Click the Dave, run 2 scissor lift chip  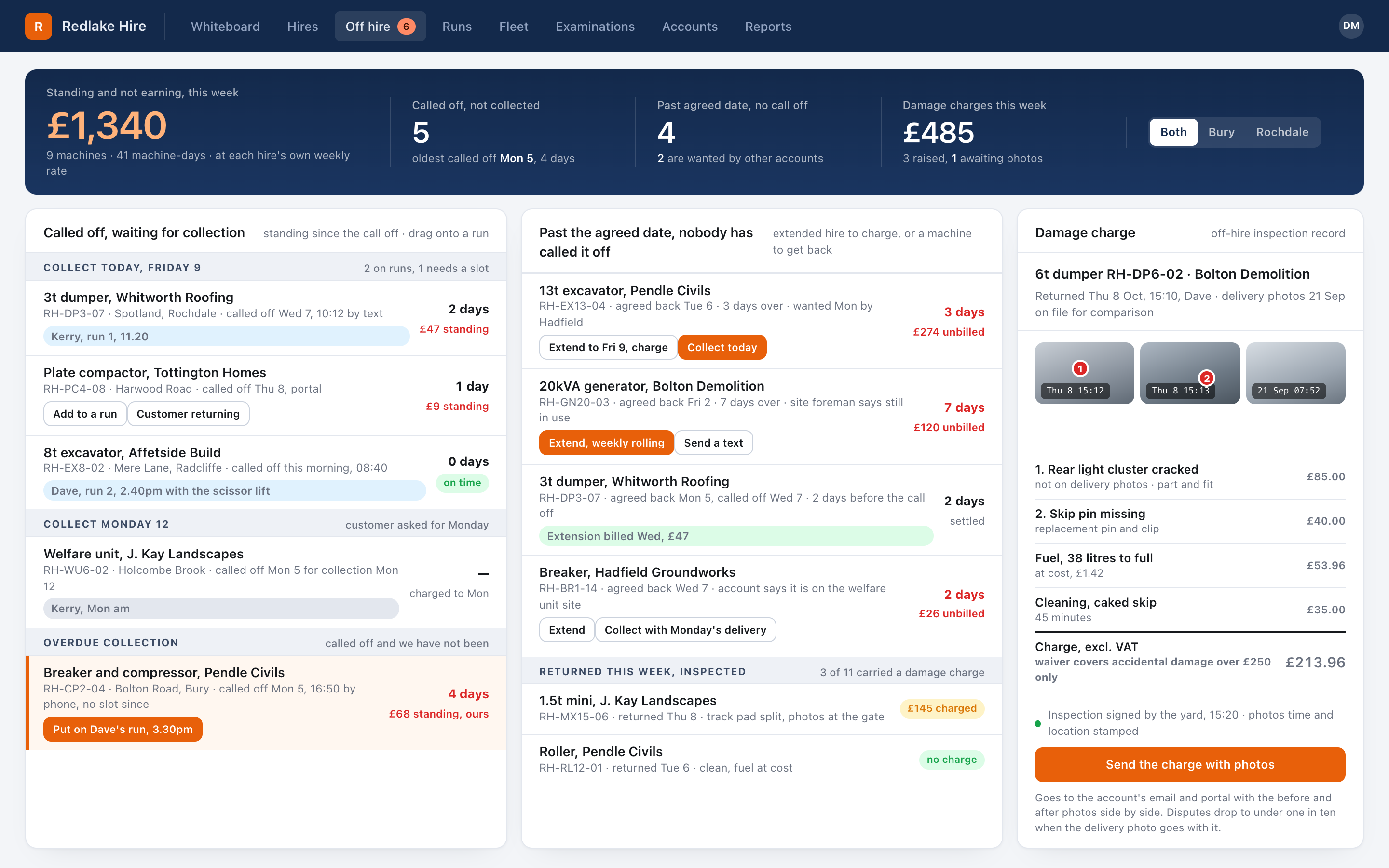click(235, 491)
